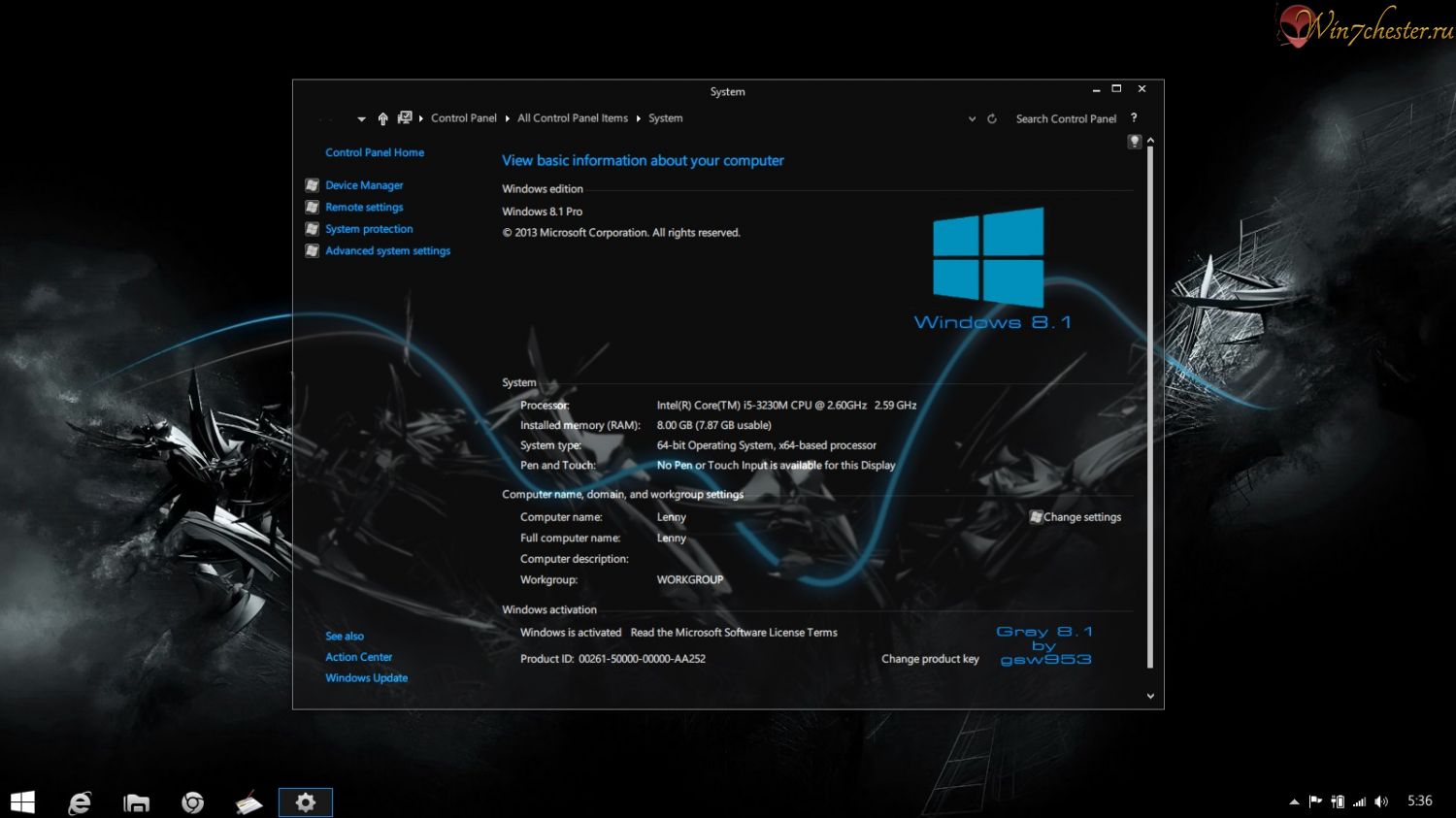Click the Remote settings shield icon

coord(312,207)
